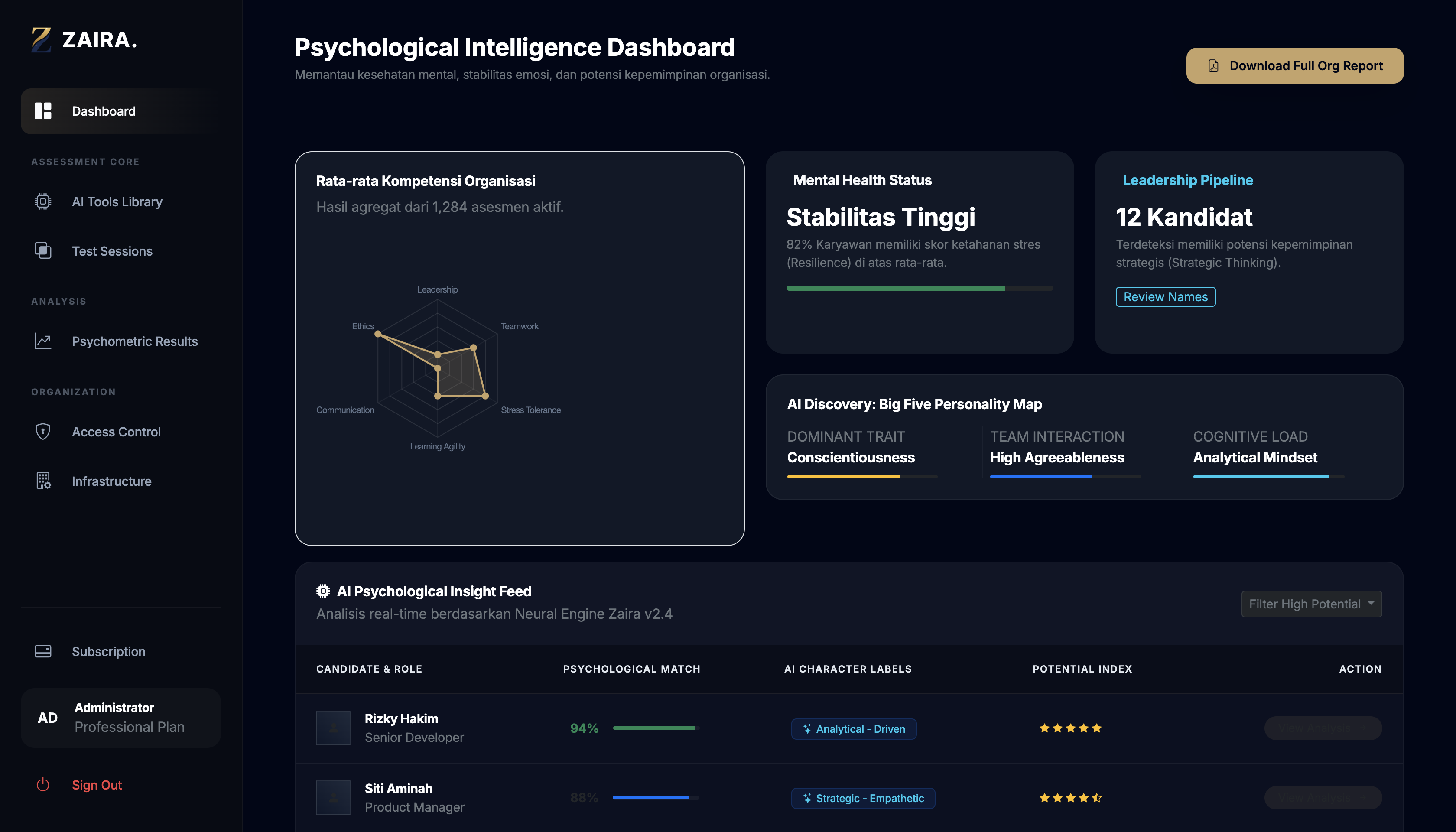Screen dimensions: 1456x832
Task: Click the Subscription card icon
Action: point(43,651)
